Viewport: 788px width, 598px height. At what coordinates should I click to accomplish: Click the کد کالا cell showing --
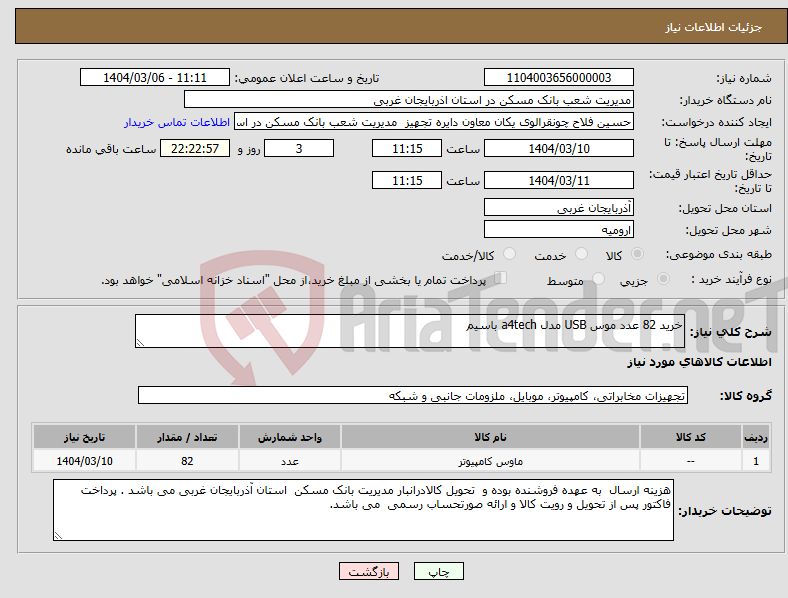(691, 461)
